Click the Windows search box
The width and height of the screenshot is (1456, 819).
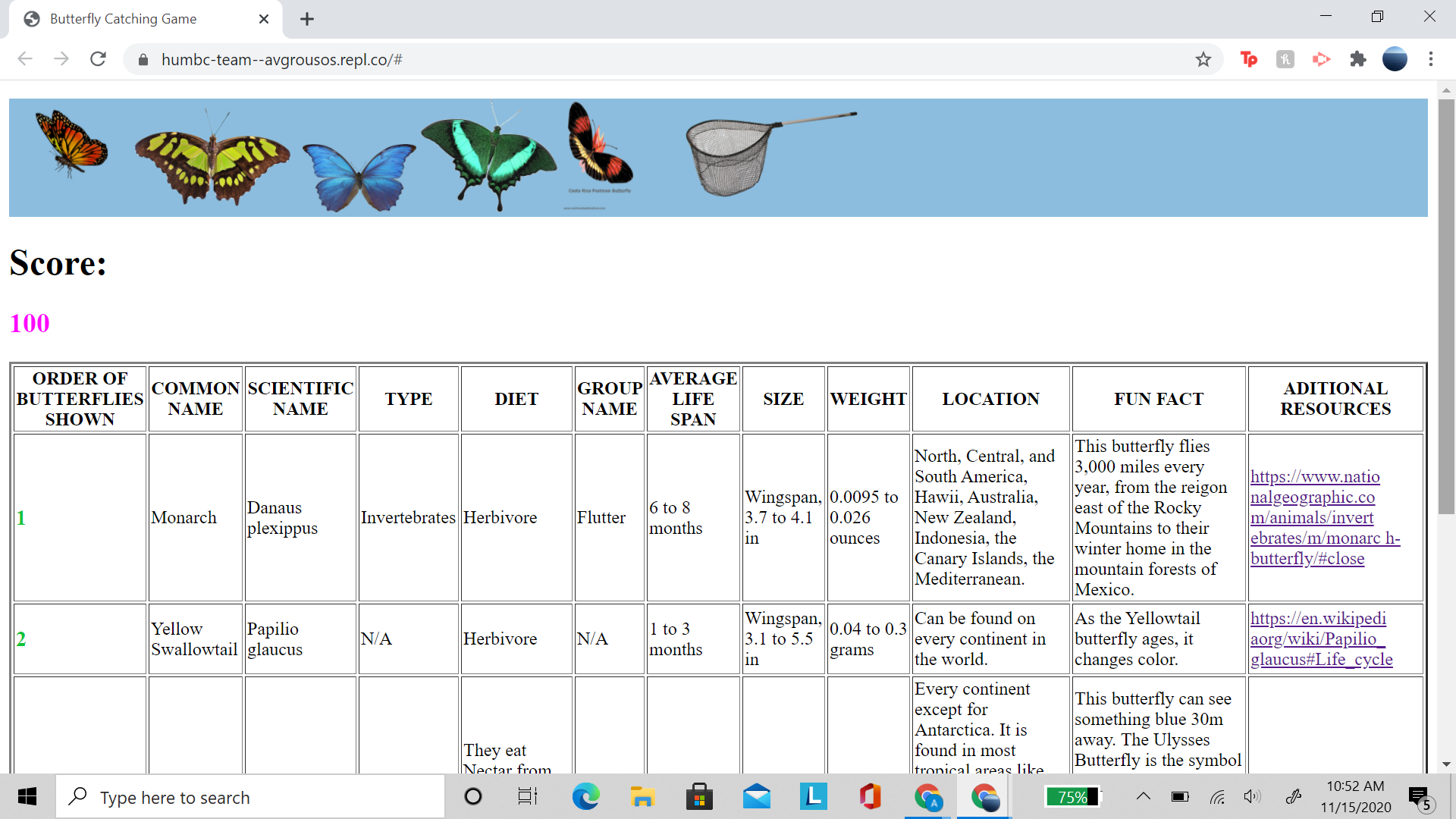(x=250, y=797)
